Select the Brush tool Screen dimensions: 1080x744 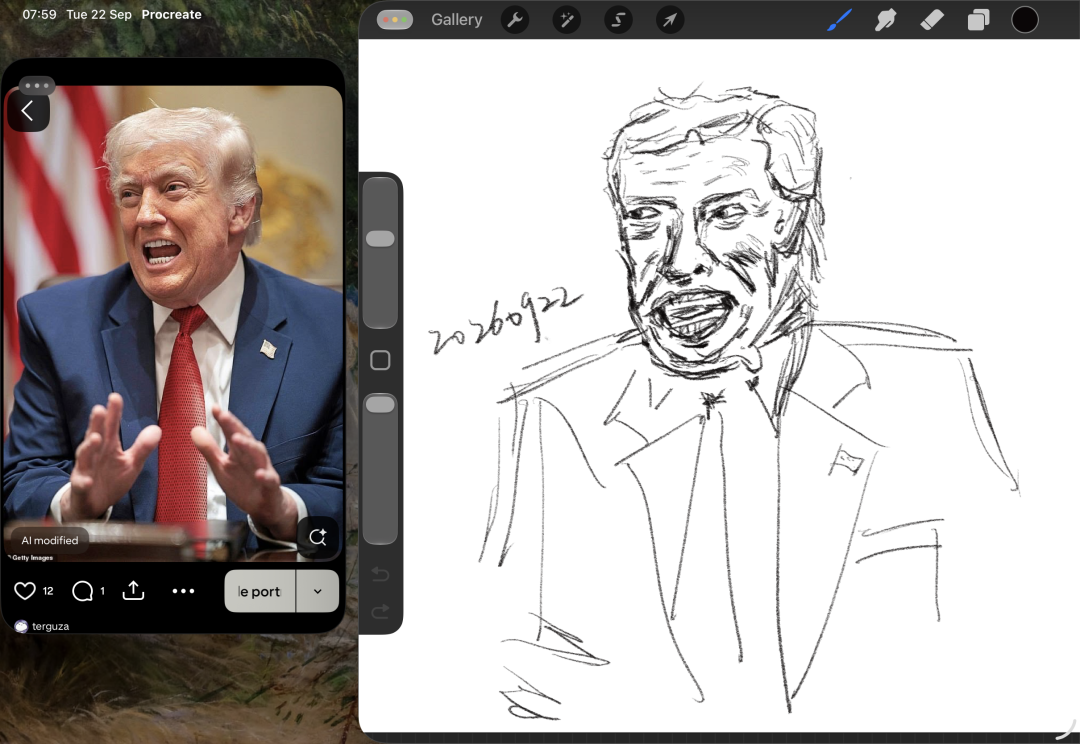click(x=839, y=20)
